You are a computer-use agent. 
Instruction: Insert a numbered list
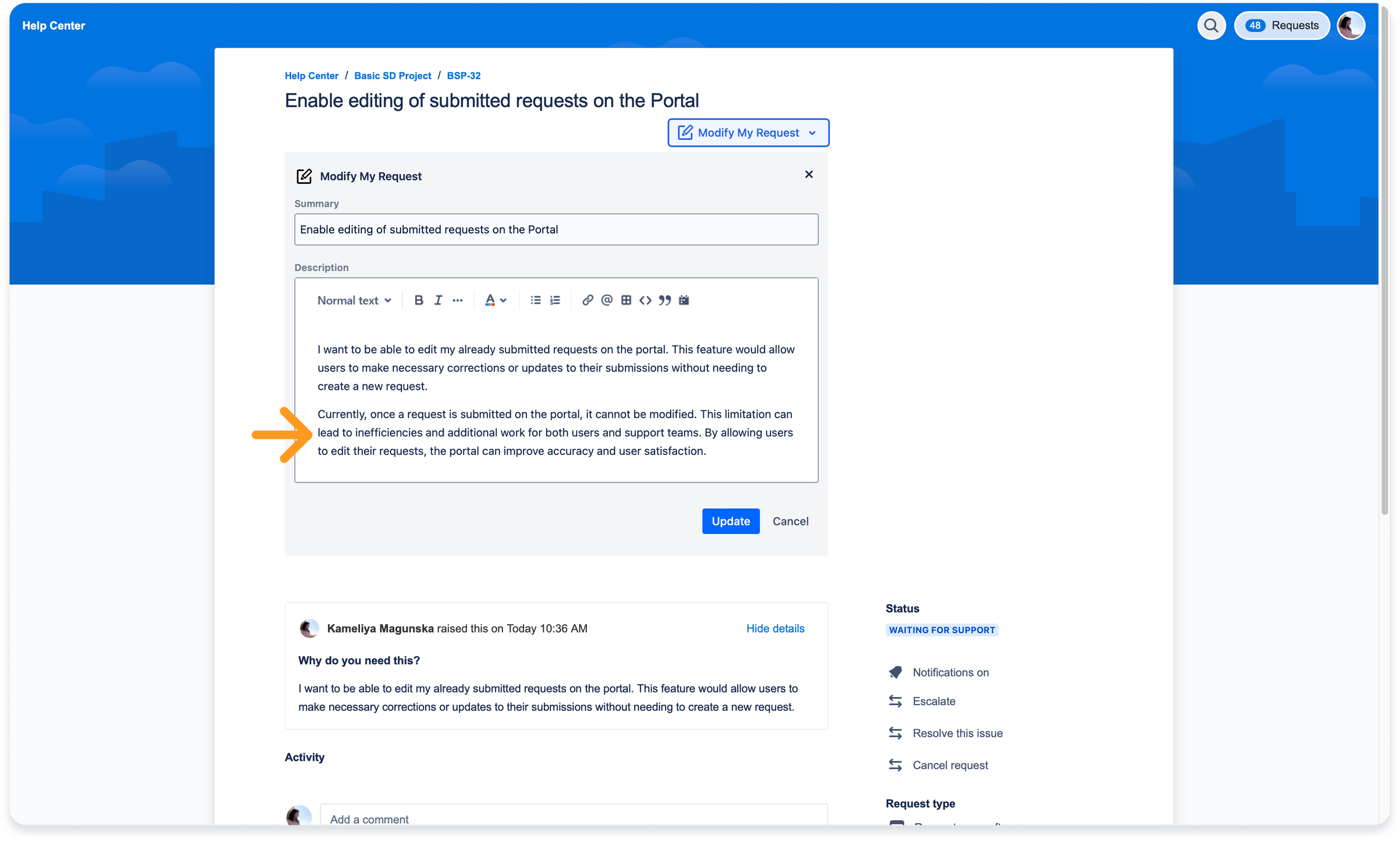click(x=555, y=300)
